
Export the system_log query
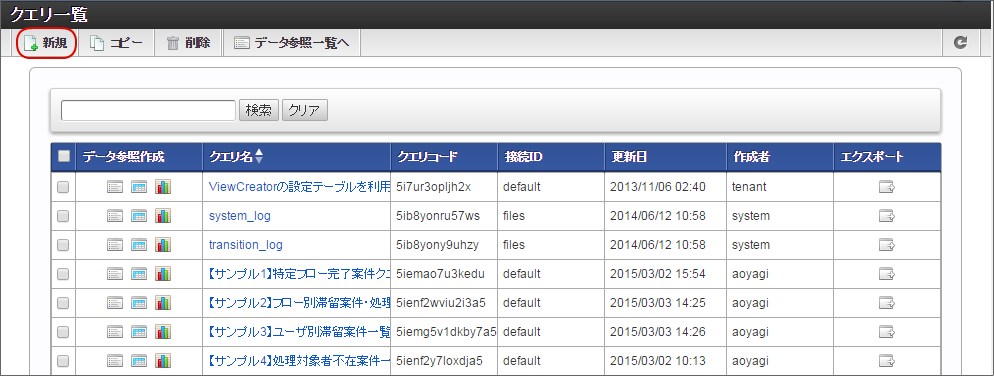(886, 216)
